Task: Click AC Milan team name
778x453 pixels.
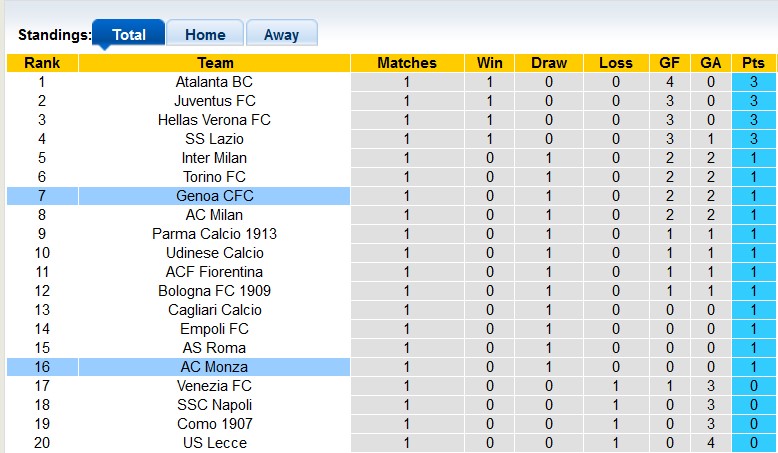Action: (x=214, y=215)
